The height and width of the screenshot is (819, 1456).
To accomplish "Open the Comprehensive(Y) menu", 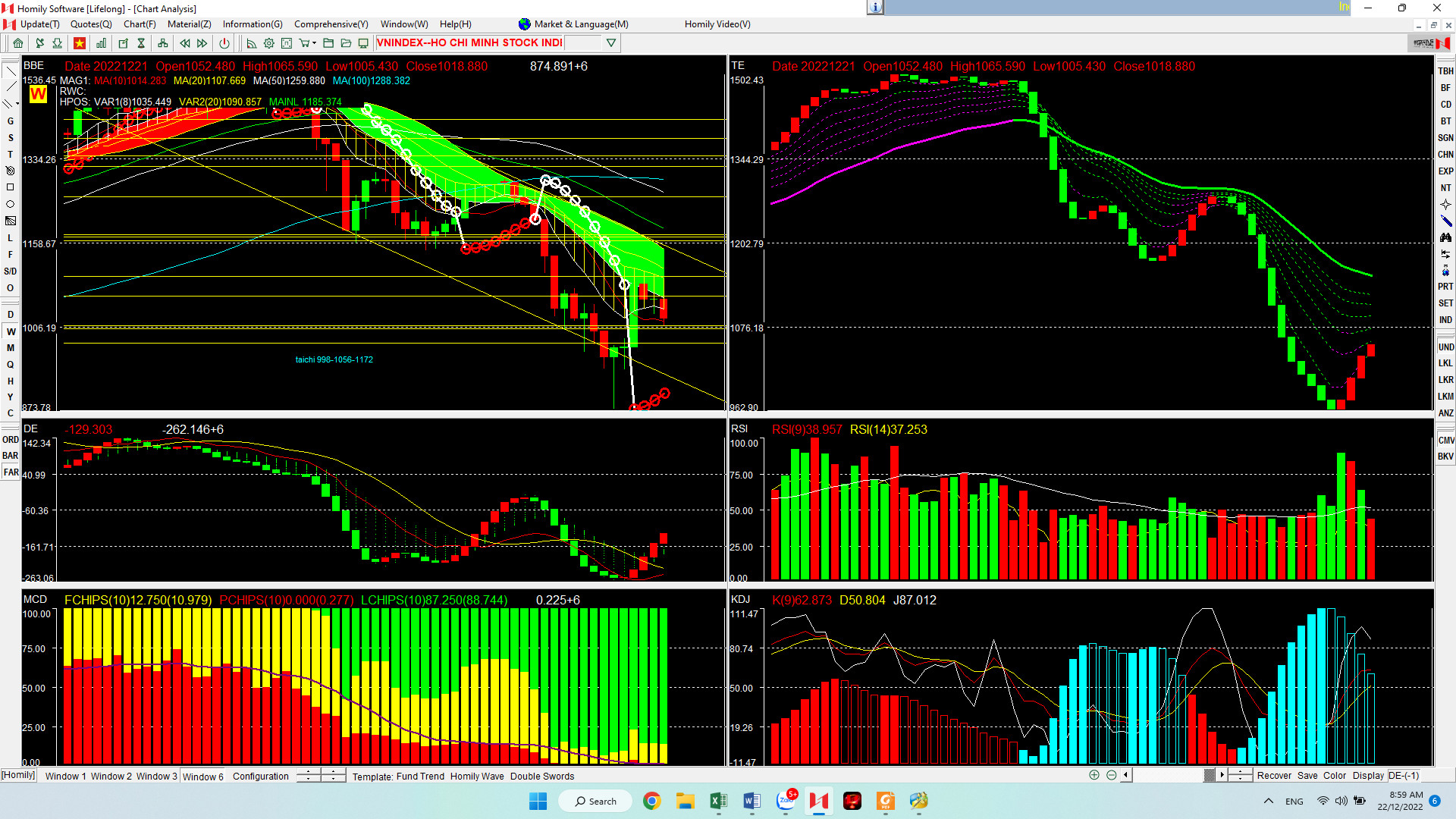I will (x=331, y=24).
